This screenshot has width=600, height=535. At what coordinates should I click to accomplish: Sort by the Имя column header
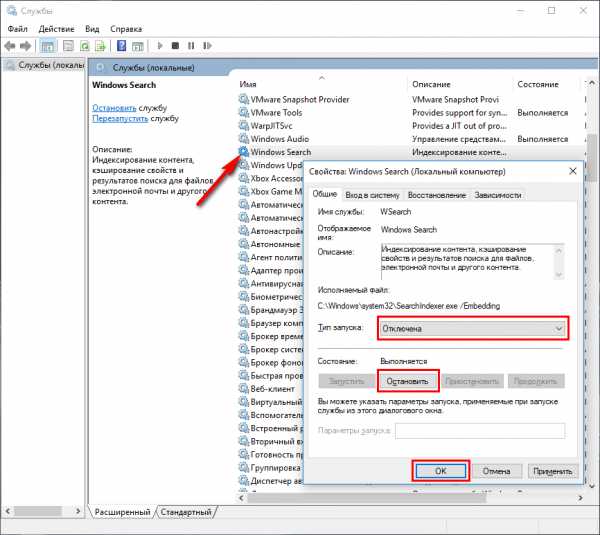321,84
